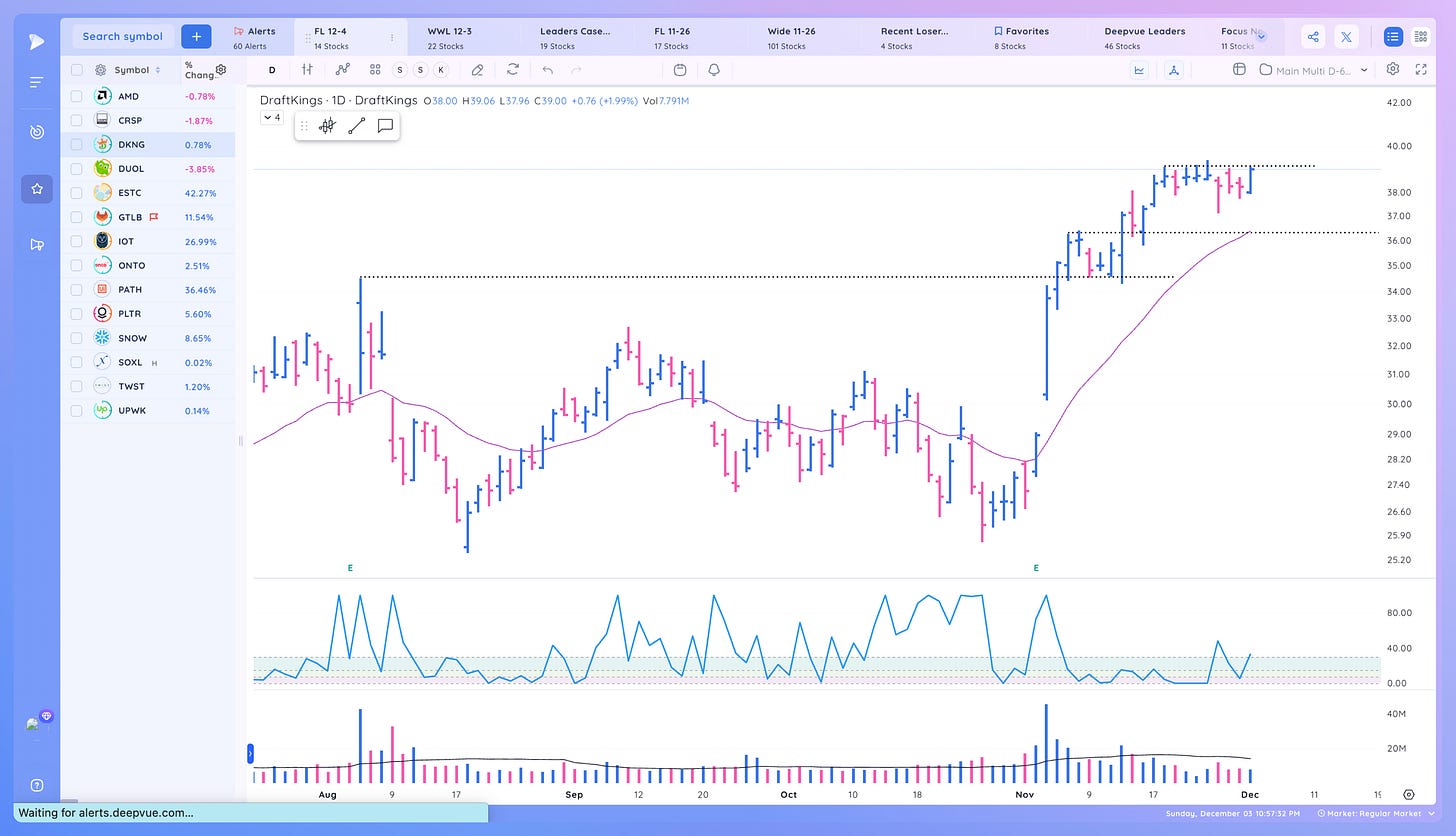This screenshot has width=1456, height=836.
Task: Sort by the Symbol column arrows
Action: [x=158, y=70]
